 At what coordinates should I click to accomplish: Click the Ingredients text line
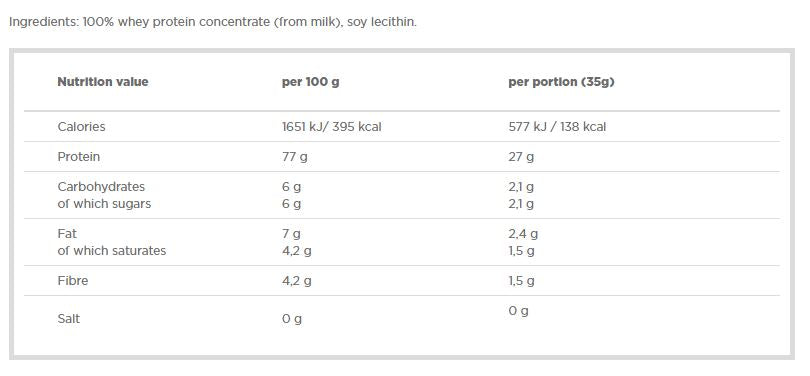coord(213,23)
